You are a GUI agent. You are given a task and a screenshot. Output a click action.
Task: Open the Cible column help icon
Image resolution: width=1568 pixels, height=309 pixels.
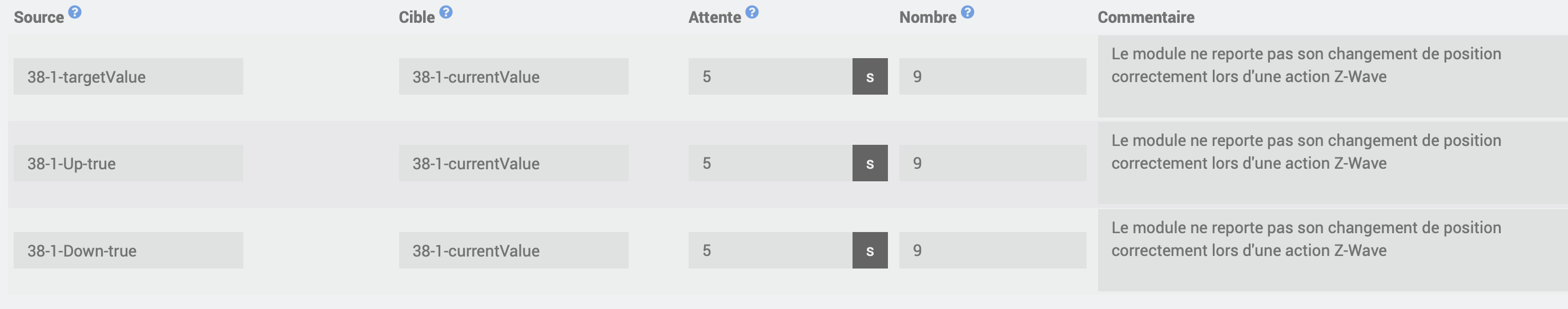[x=445, y=12]
